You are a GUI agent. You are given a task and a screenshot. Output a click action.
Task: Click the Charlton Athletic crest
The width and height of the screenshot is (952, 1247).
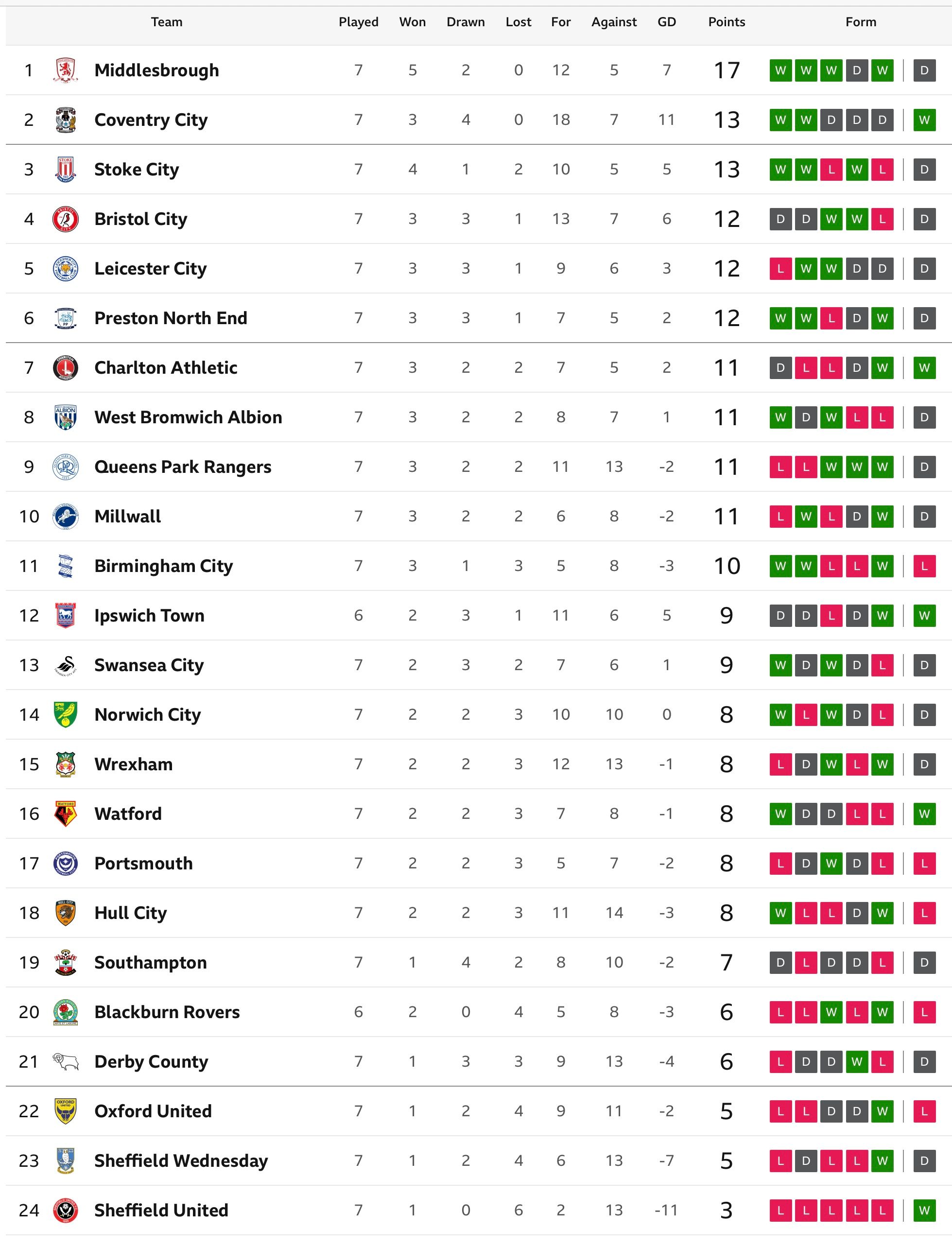(65, 368)
